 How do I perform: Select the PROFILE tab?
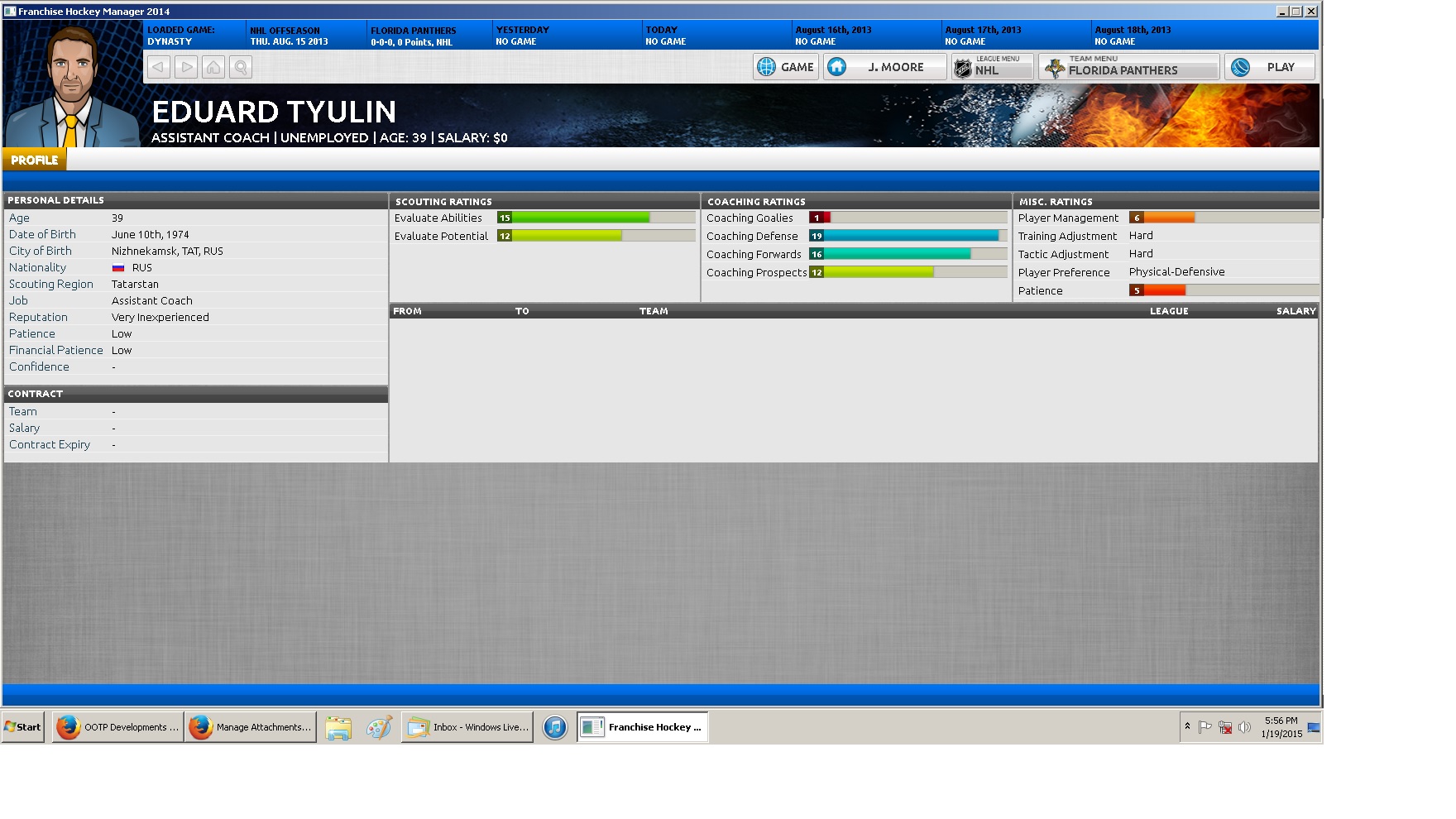tap(35, 160)
